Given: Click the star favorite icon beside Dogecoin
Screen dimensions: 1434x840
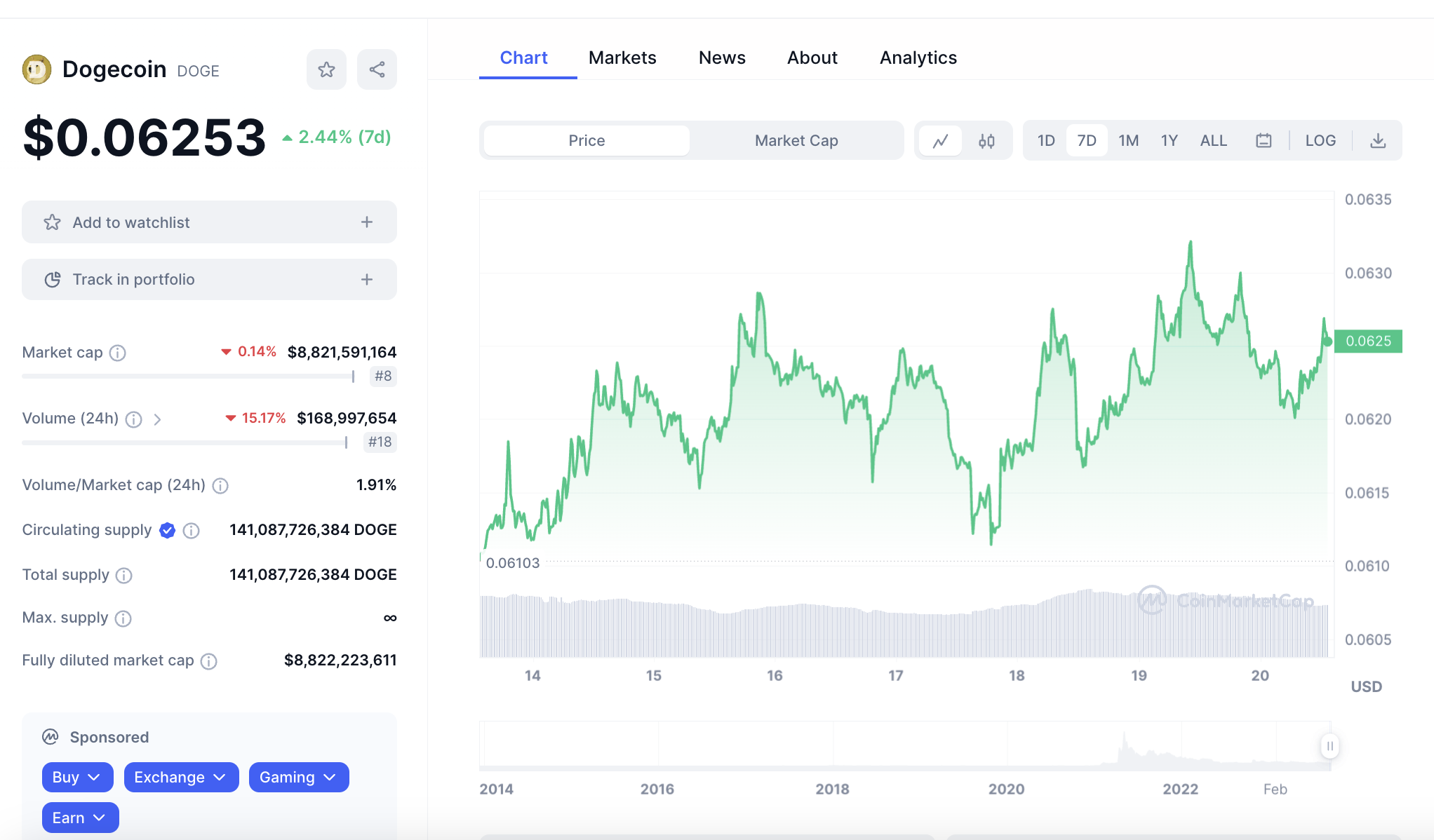Looking at the screenshot, I should (x=326, y=69).
